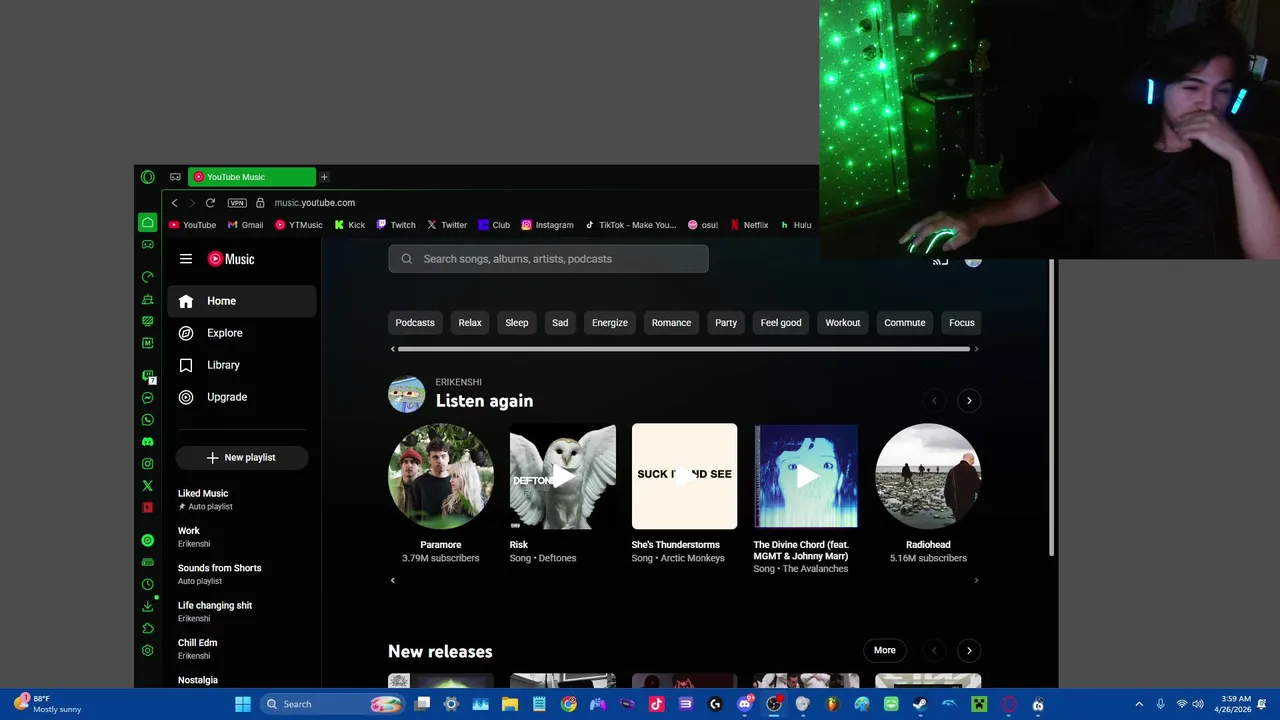This screenshot has height=720, width=1280.
Task: Select the Relax mood chip
Action: click(x=470, y=323)
